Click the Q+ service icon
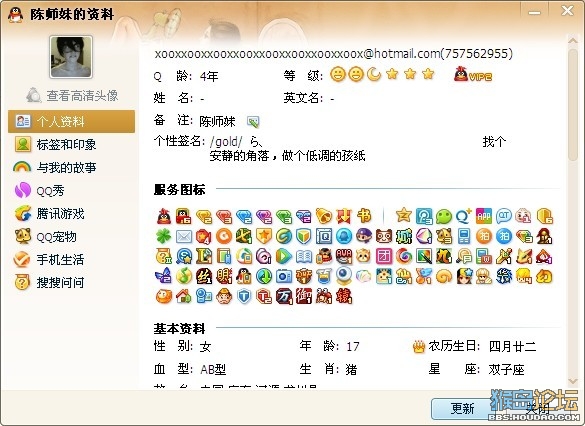 [464, 216]
